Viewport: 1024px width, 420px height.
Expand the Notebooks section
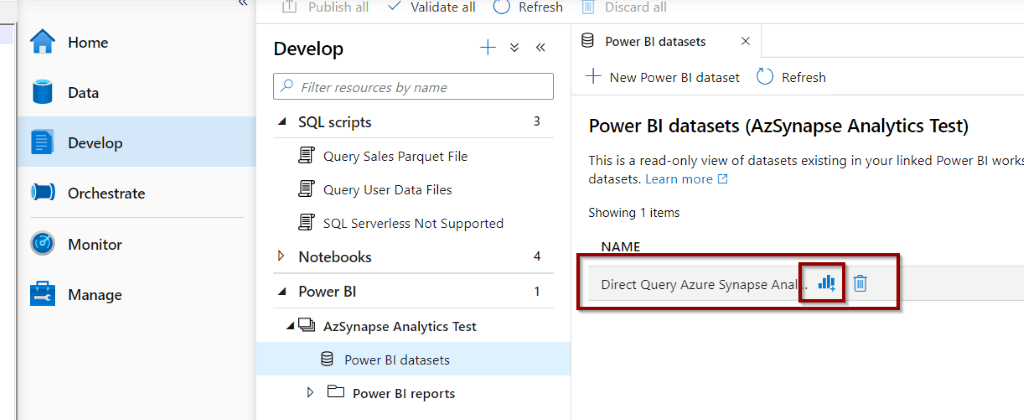click(282, 256)
